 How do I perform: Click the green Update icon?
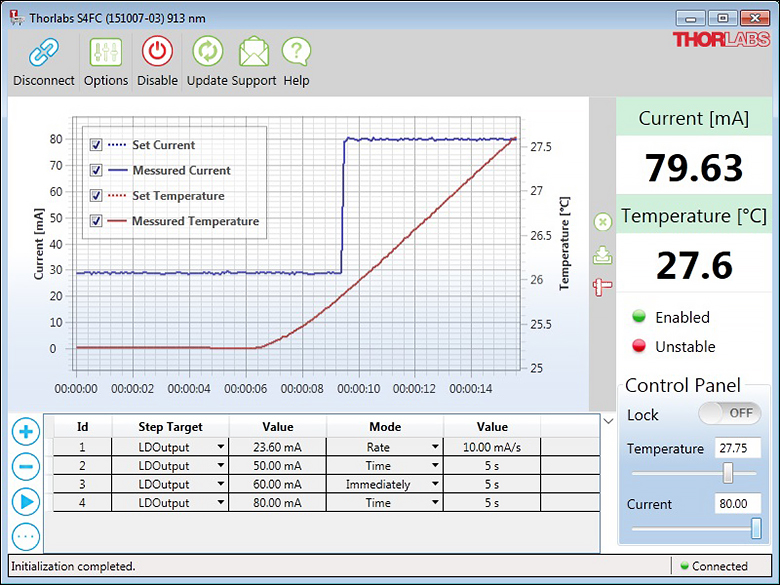tap(207, 52)
